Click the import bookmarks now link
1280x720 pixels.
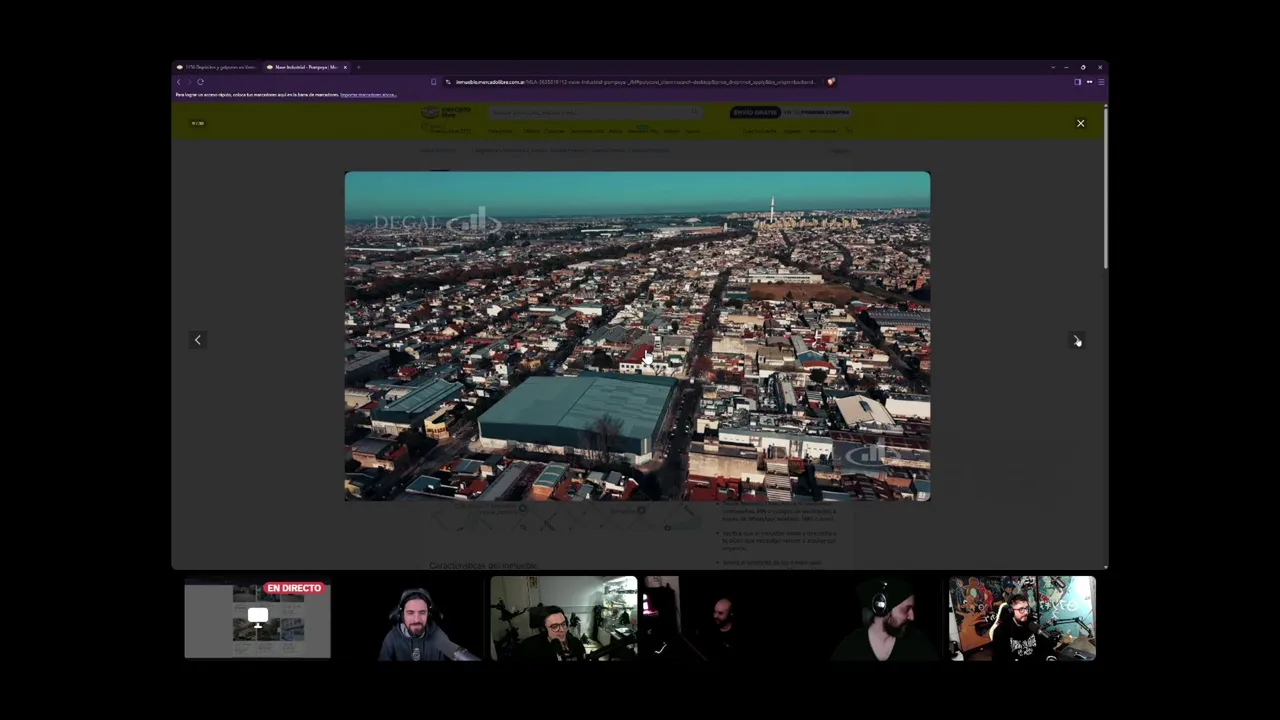[368, 95]
